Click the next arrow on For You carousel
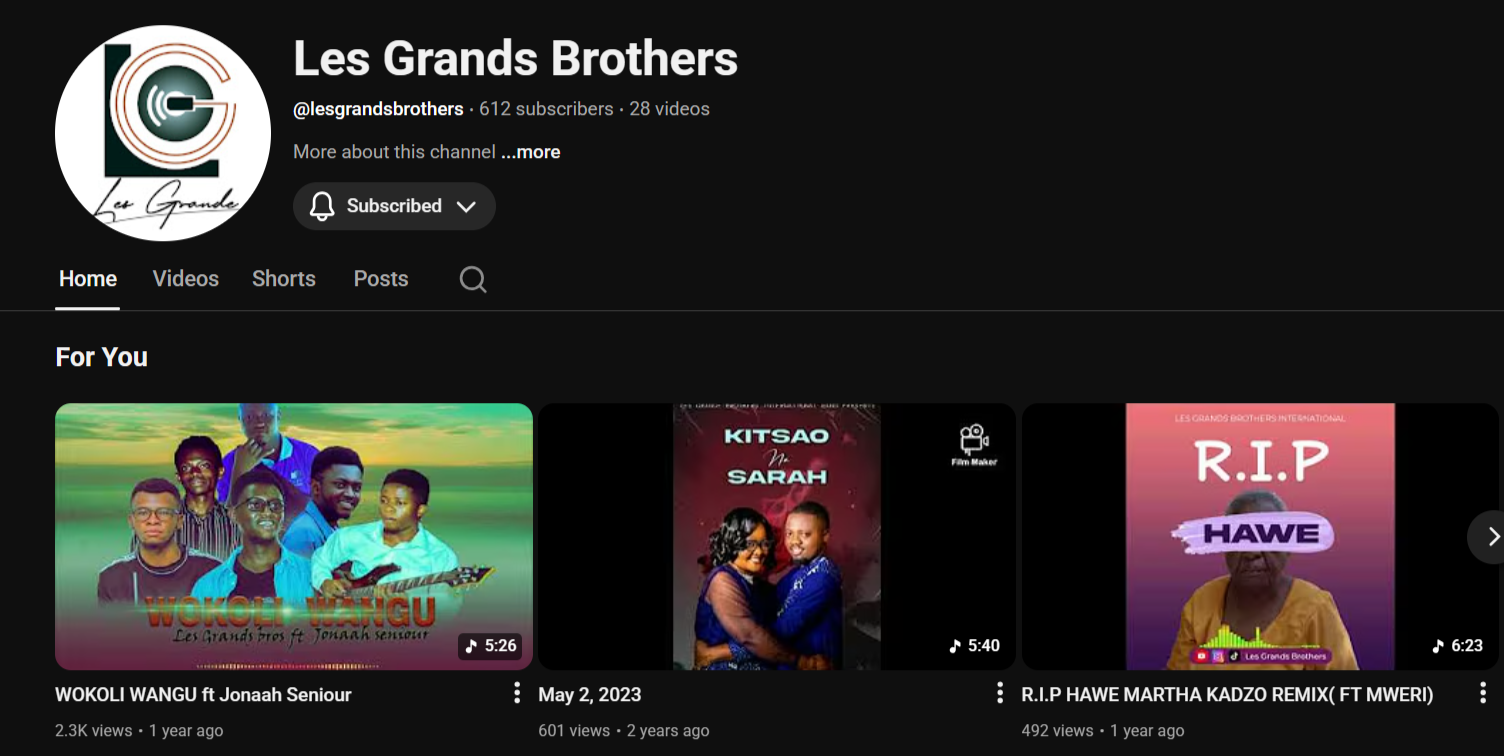 [x=1488, y=537]
